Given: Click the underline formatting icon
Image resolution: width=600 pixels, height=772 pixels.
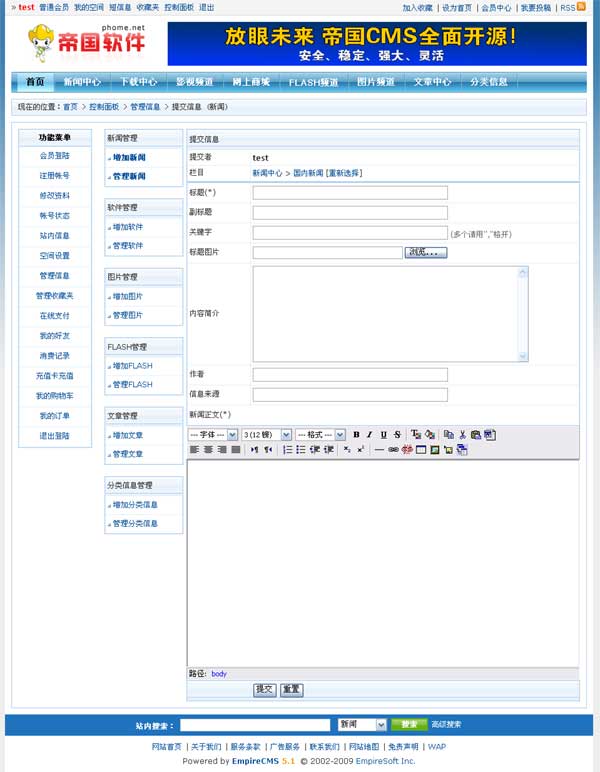Looking at the screenshot, I should pyautogui.click(x=383, y=435).
